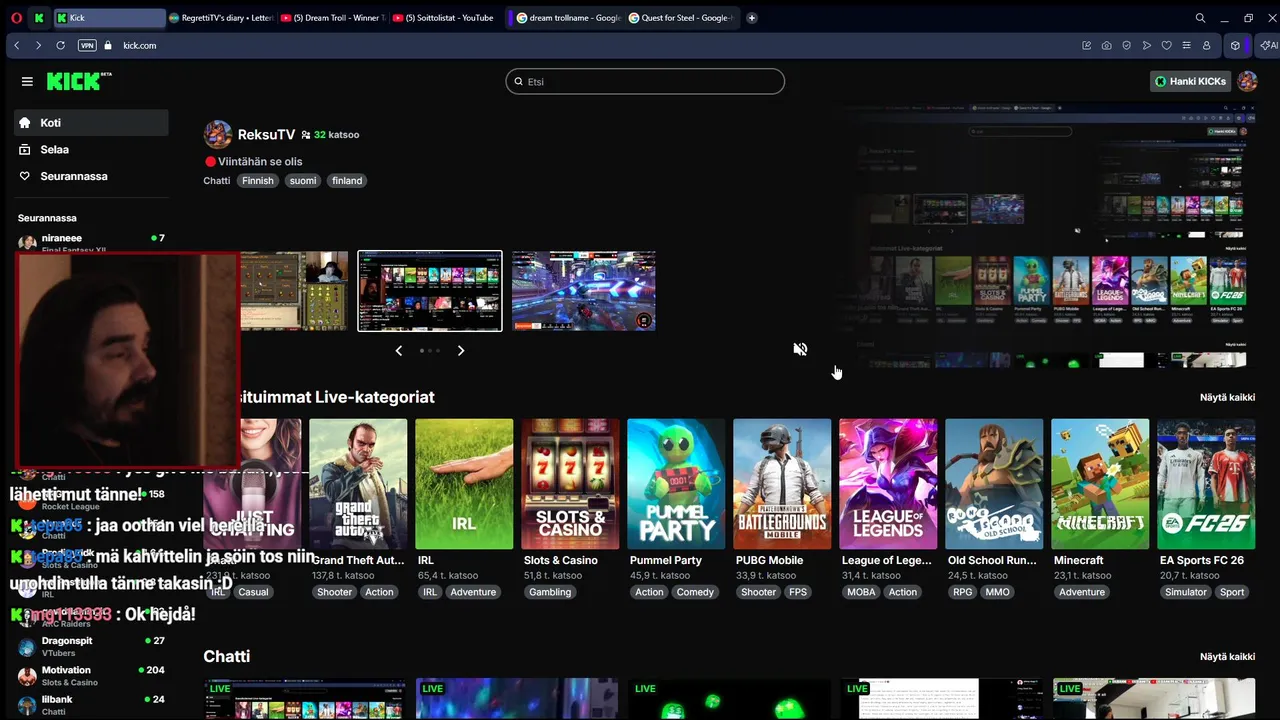Click the MOBA tag

(x=861, y=592)
